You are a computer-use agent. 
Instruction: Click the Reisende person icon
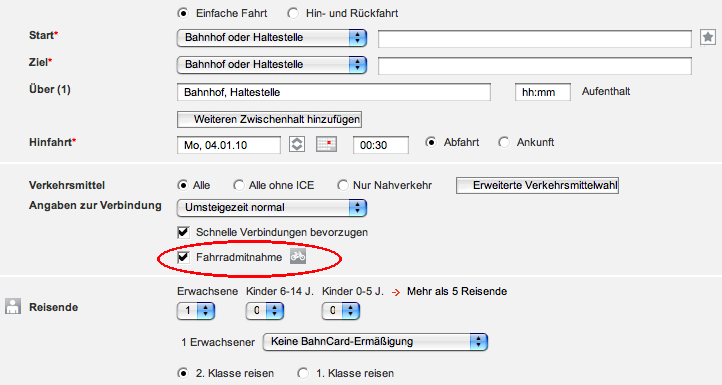(x=13, y=306)
